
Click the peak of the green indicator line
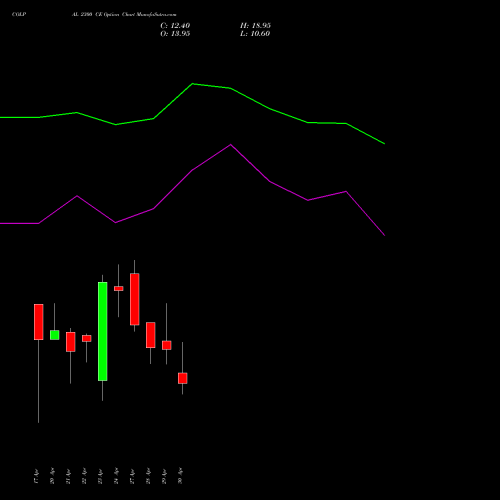tap(193, 84)
